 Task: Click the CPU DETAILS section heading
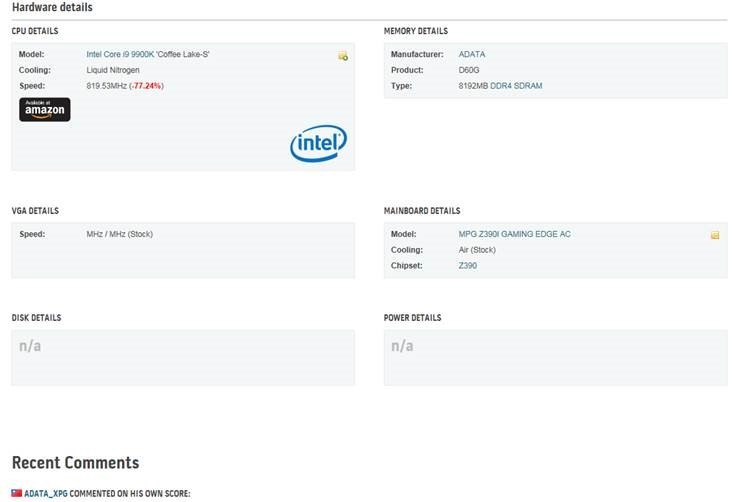tap(35, 31)
